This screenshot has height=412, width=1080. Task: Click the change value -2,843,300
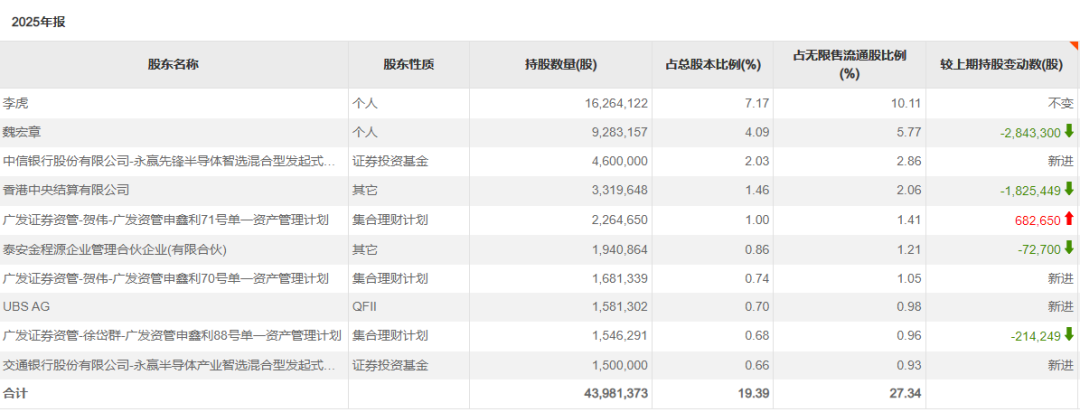point(1030,133)
